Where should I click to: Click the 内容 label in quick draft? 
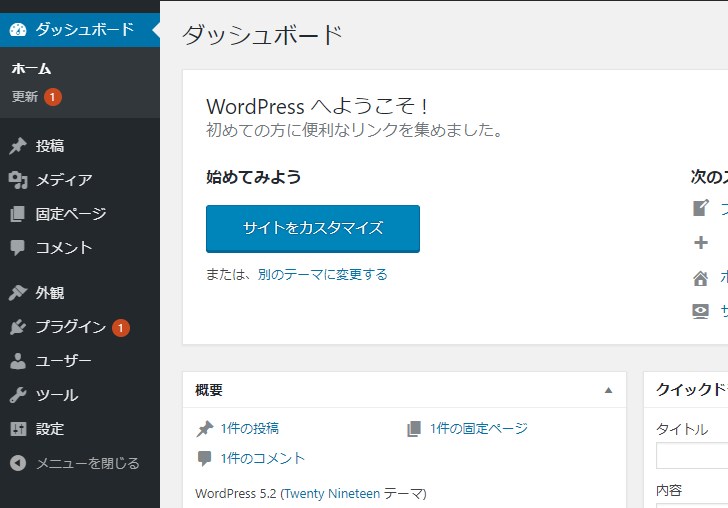tap(669, 490)
